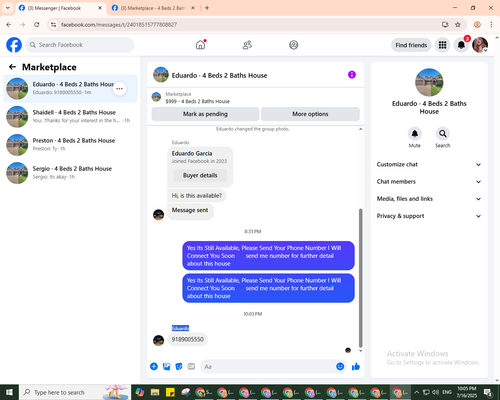Viewport: 500px width, 400px height.
Task: Expand Customize chat section
Action: tap(429, 164)
